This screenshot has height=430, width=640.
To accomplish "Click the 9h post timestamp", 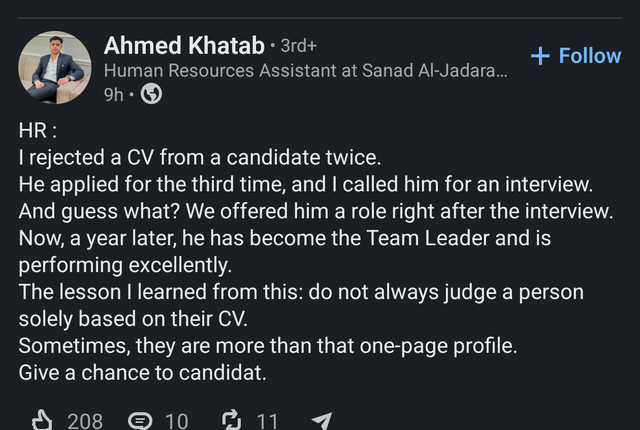I will point(114,95).
